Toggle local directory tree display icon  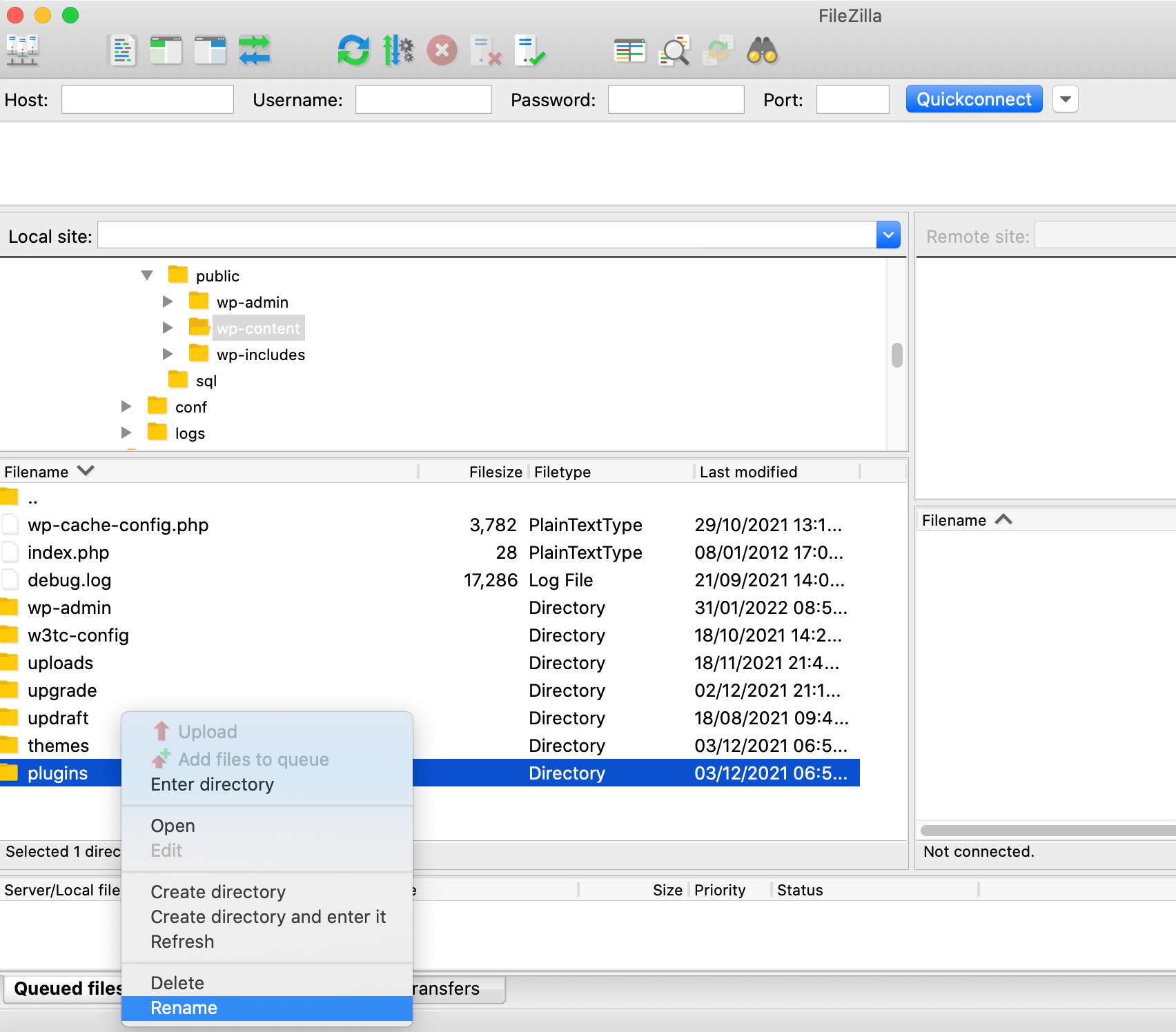tap(166, 50)
